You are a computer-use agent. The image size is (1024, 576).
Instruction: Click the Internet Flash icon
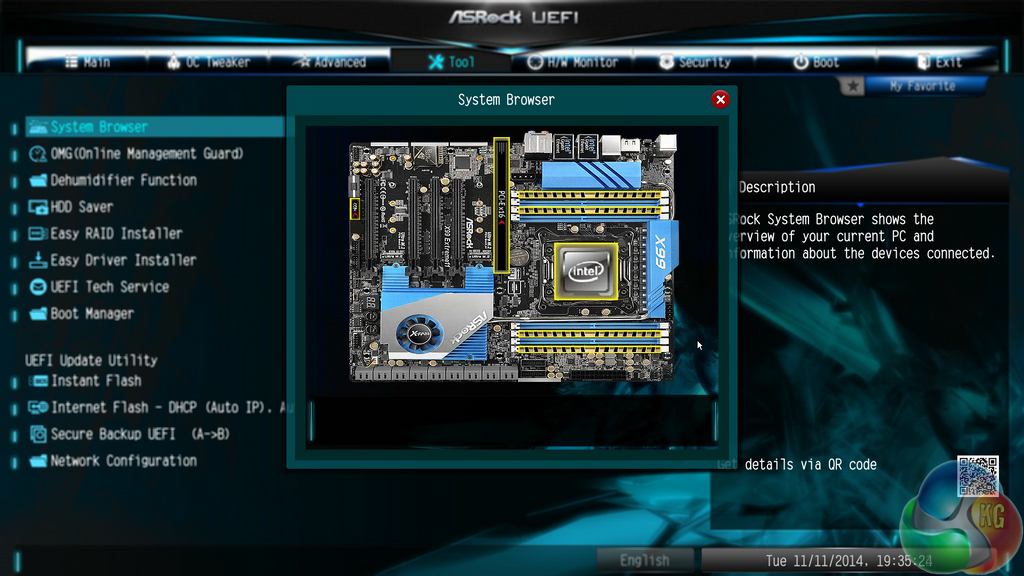click(x=38, y=408)
